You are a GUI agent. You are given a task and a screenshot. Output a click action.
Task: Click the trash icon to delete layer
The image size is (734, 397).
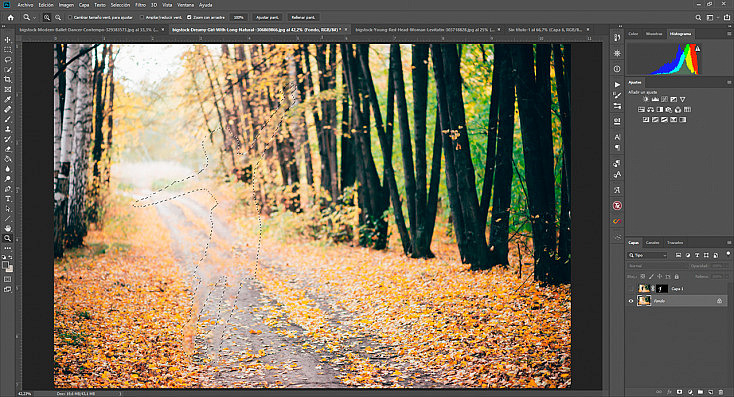point(721,392)
